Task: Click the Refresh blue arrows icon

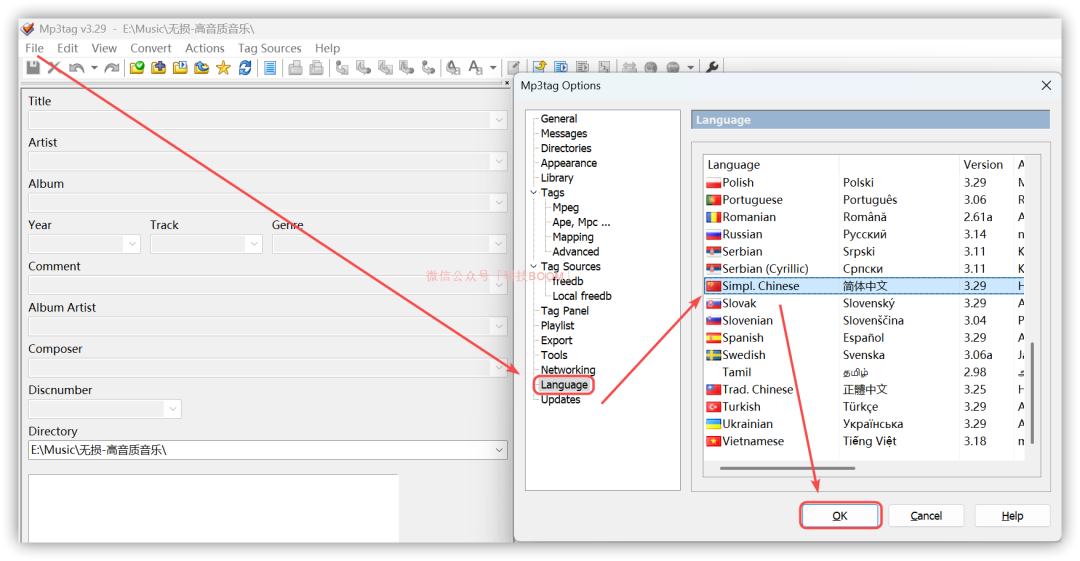Action: (245, 68)
